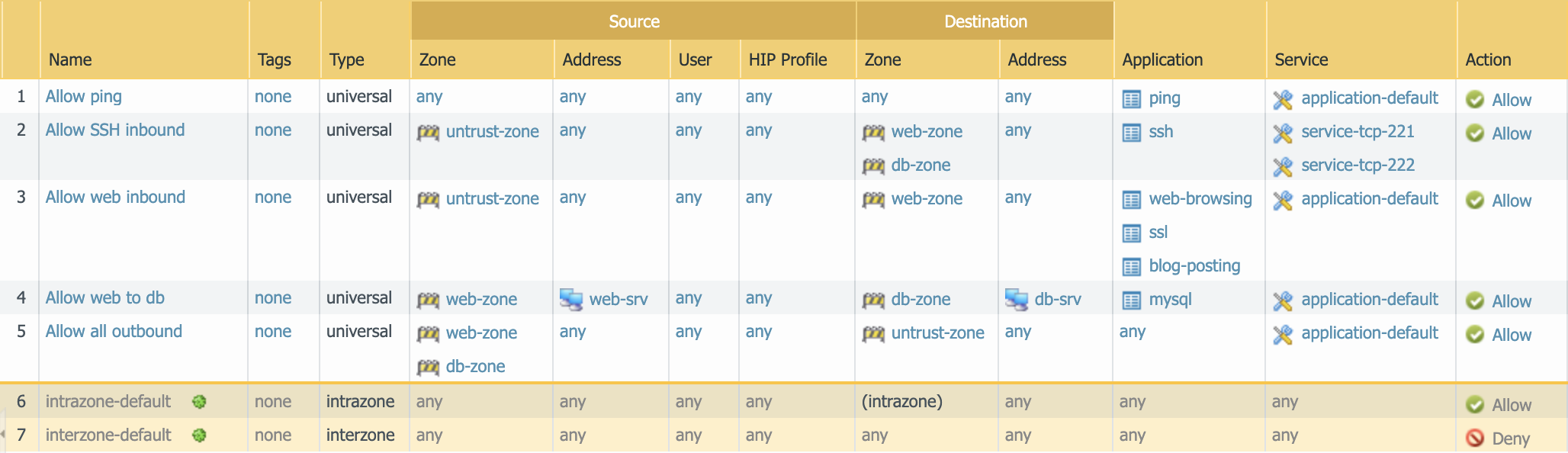Click the (intrazone) destination zone cell
Image resolution: width=1568 pixels, height=453 pixels.
902,402
